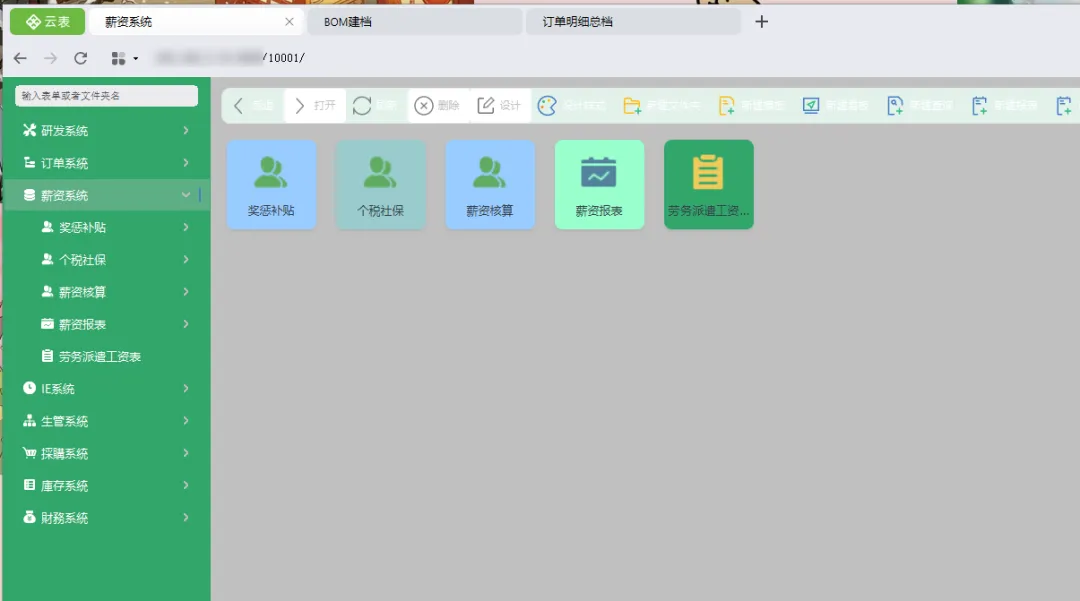Click the 删除 toolbar button
This screenshot has height=601, width=1080.
pos(438,105)
